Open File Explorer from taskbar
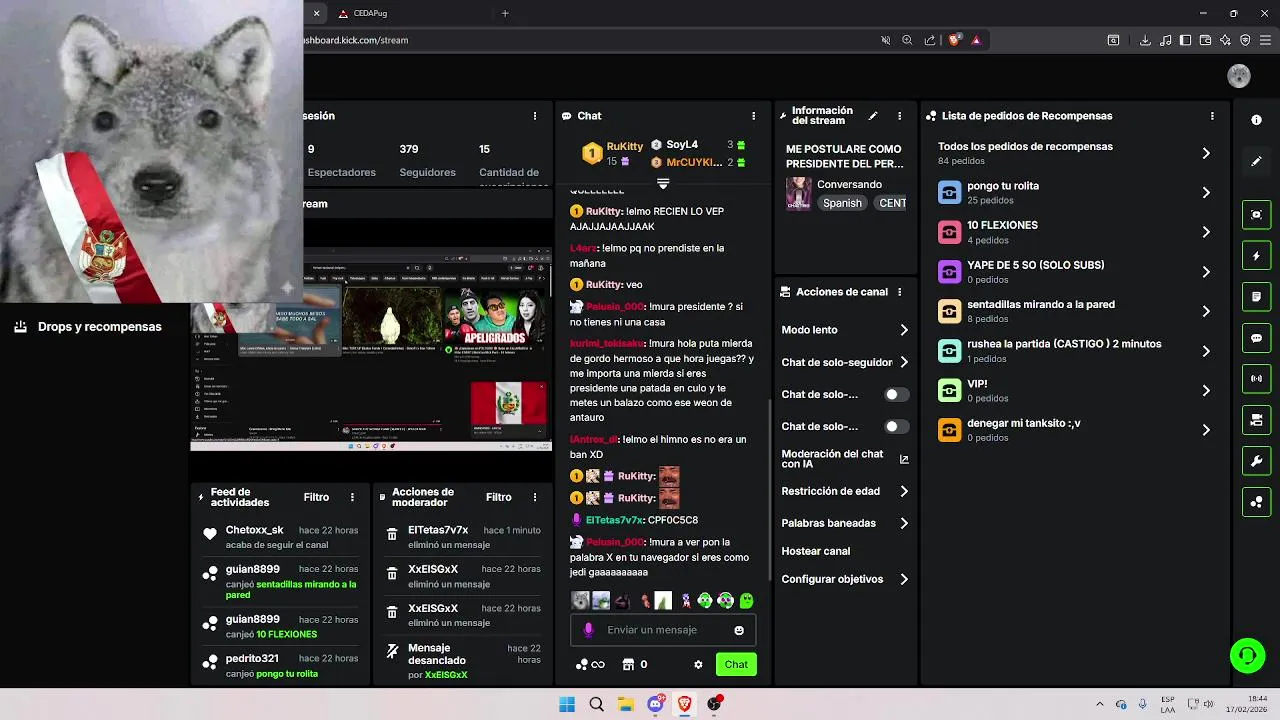This screenshot has height=720, width=1280. 625,704
